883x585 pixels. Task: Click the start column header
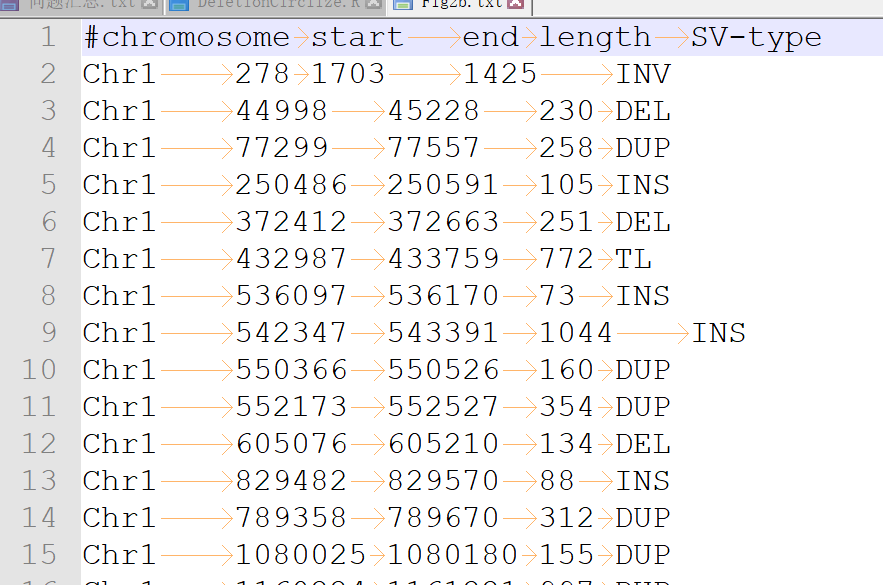(x=357, y=38)
